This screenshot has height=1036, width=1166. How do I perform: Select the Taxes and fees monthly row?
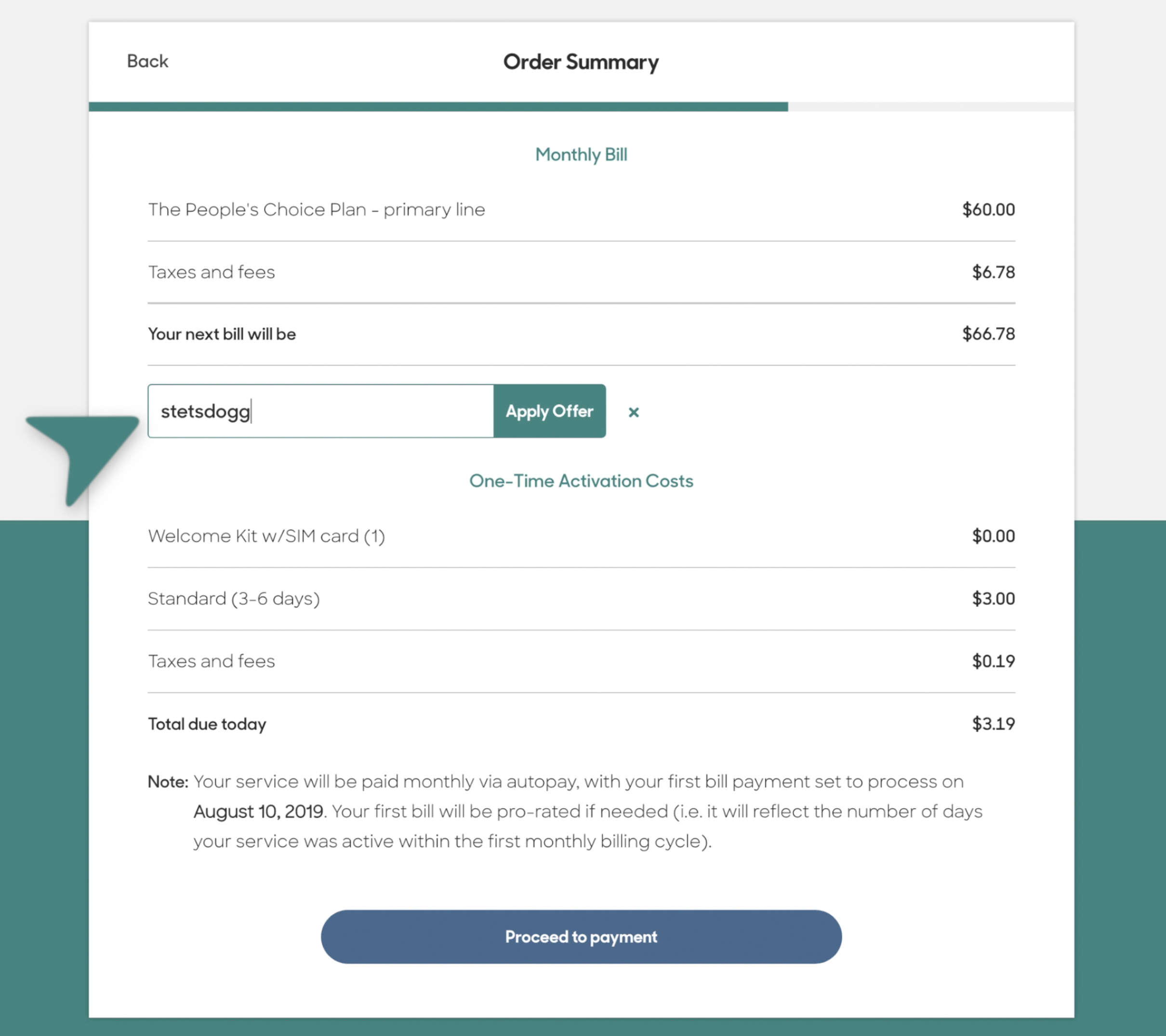pos(211,272)
